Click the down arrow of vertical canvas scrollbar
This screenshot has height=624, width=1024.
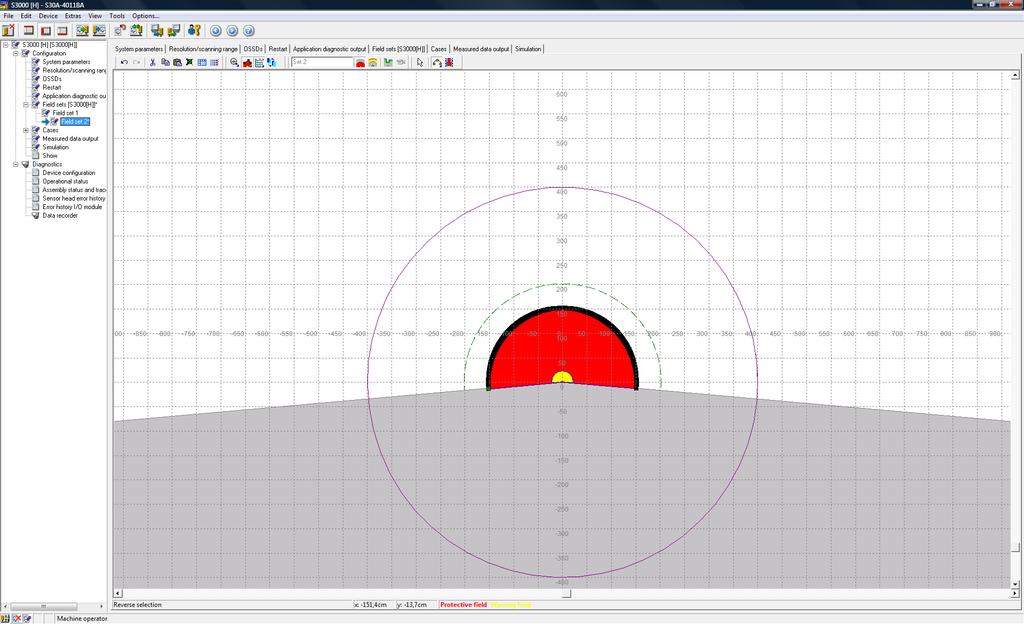[1016, 584]
